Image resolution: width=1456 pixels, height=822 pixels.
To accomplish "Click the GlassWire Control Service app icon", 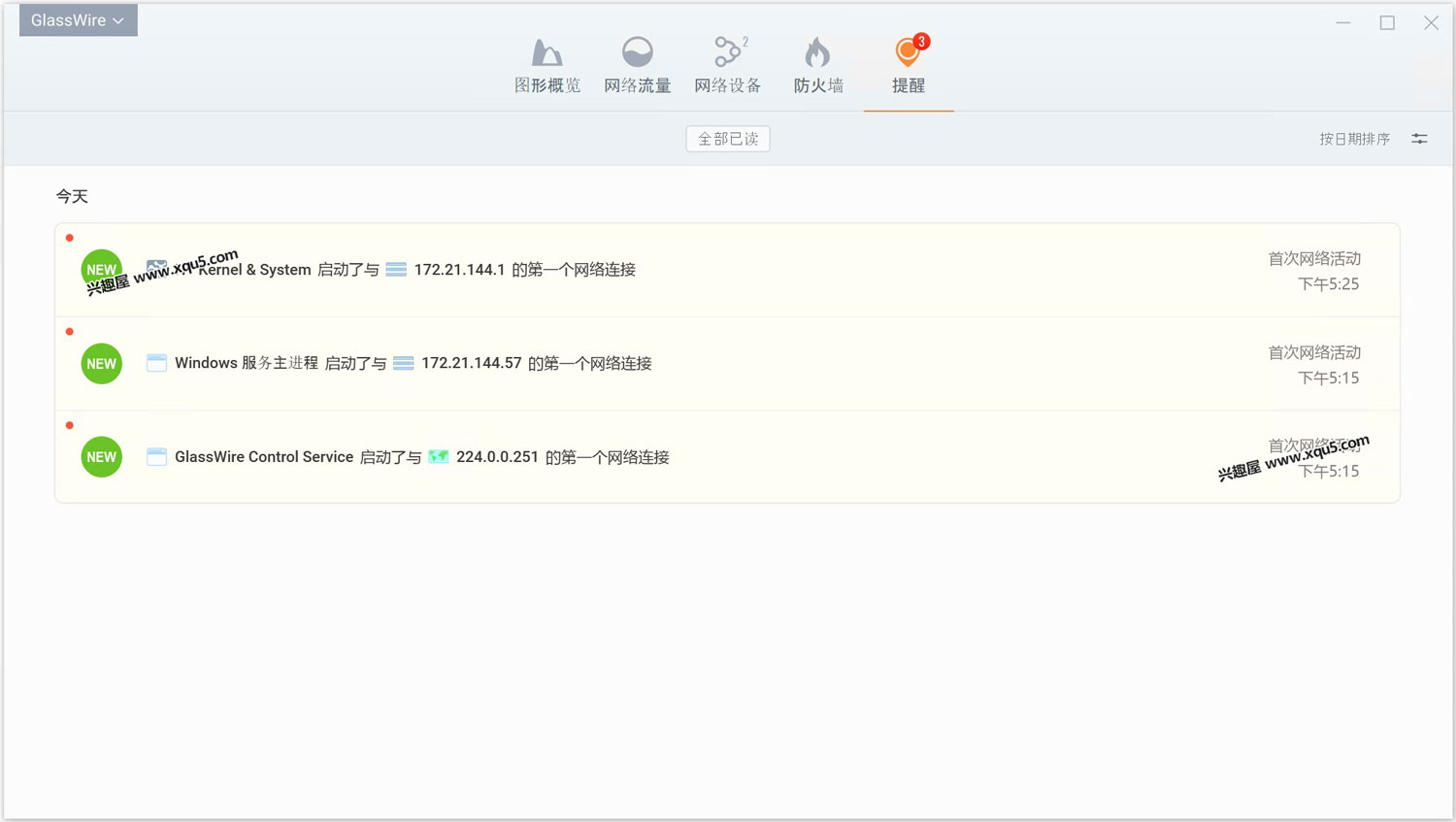I will tap(156, 457).
